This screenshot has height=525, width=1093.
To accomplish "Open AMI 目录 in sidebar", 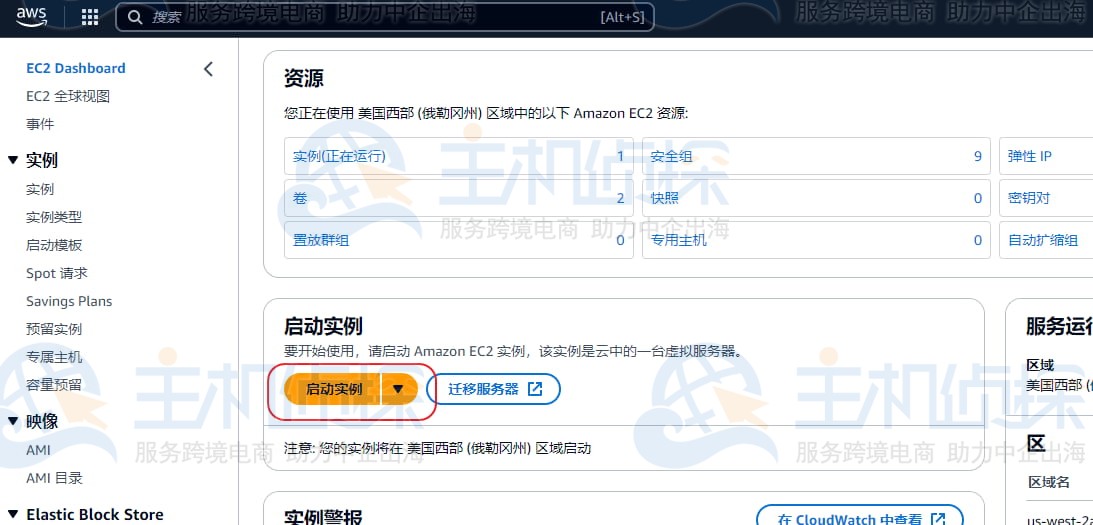I will pos(54,478).
